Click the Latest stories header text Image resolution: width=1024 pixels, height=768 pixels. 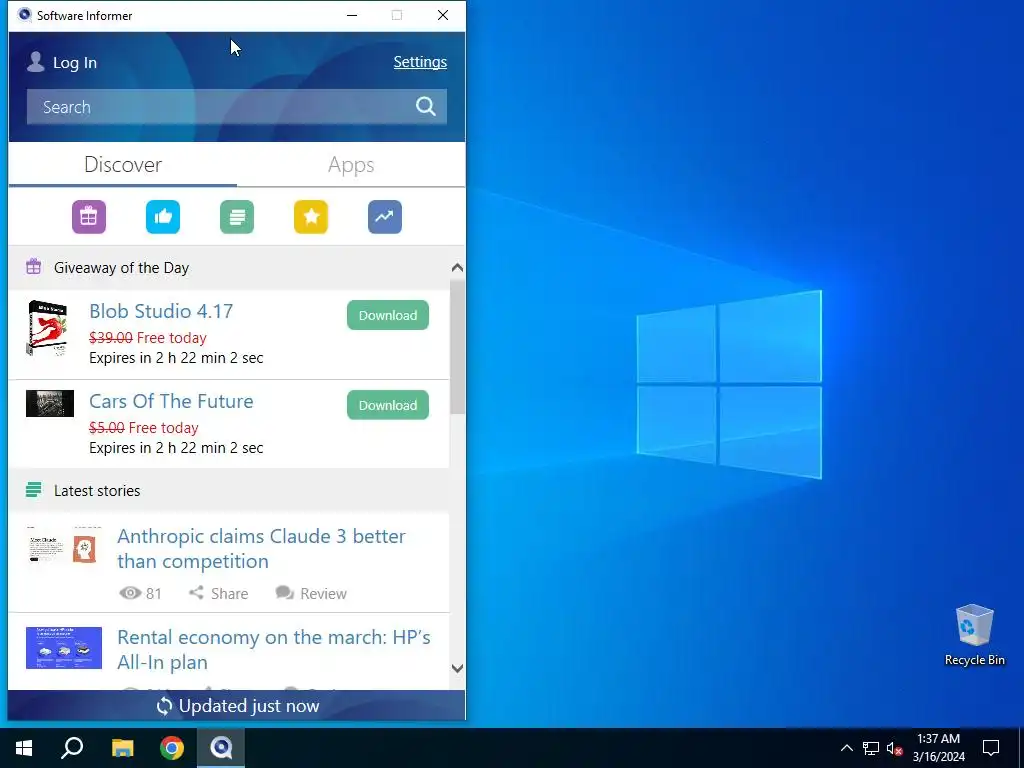pos(97,490)
